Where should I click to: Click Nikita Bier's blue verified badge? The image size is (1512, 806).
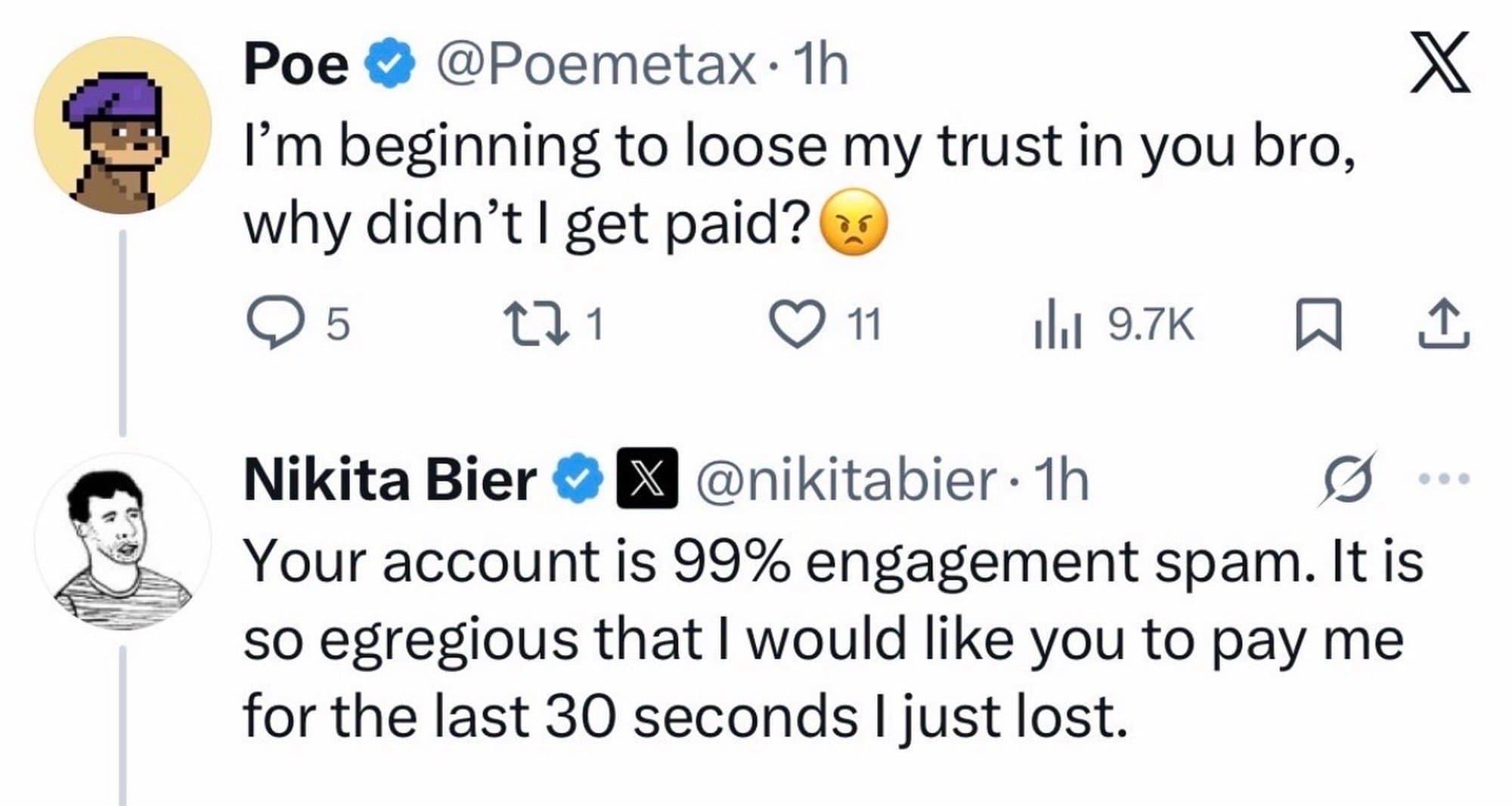click(x=580, y=479)
